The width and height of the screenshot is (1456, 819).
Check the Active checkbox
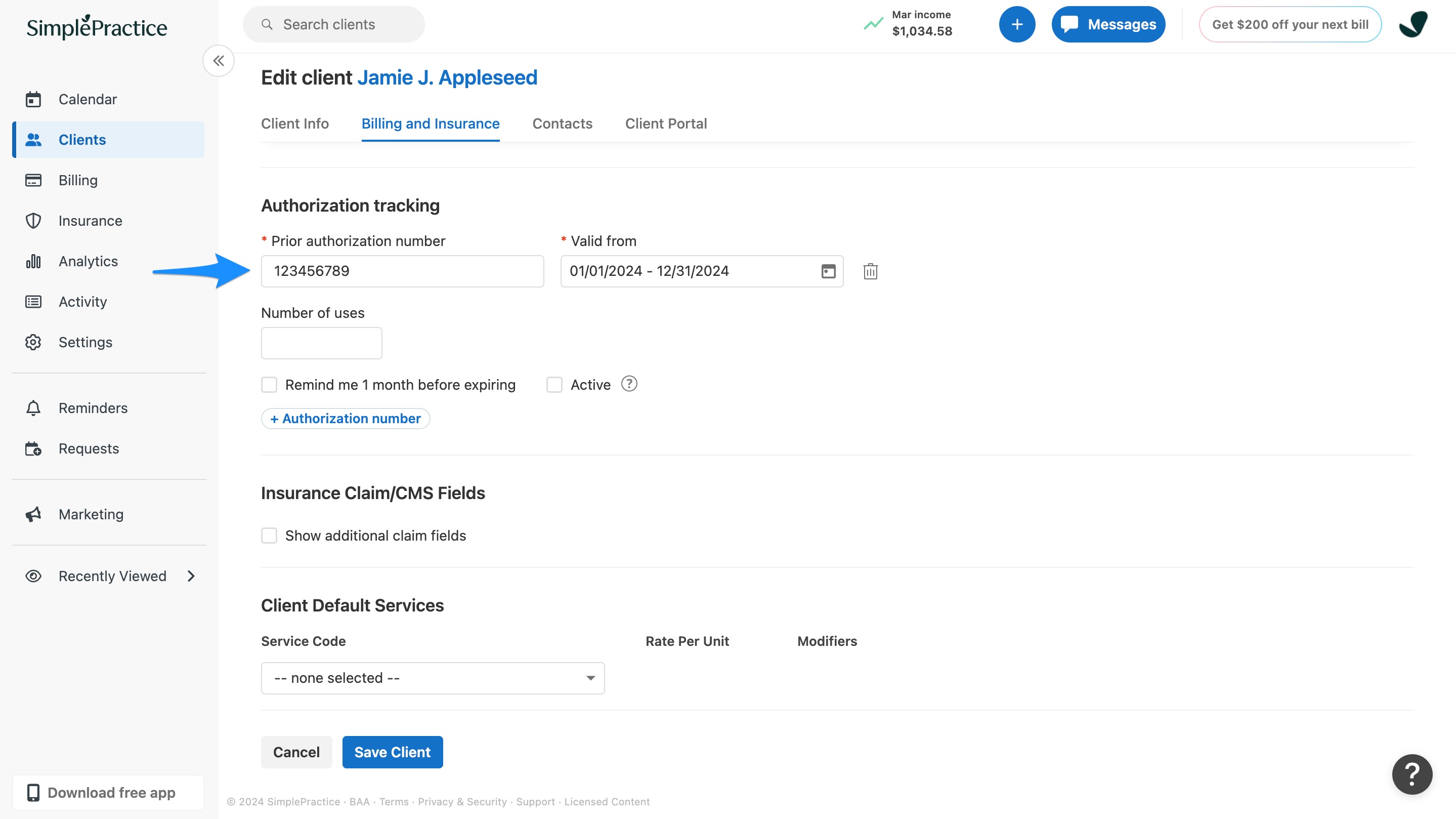click(554, 385)
